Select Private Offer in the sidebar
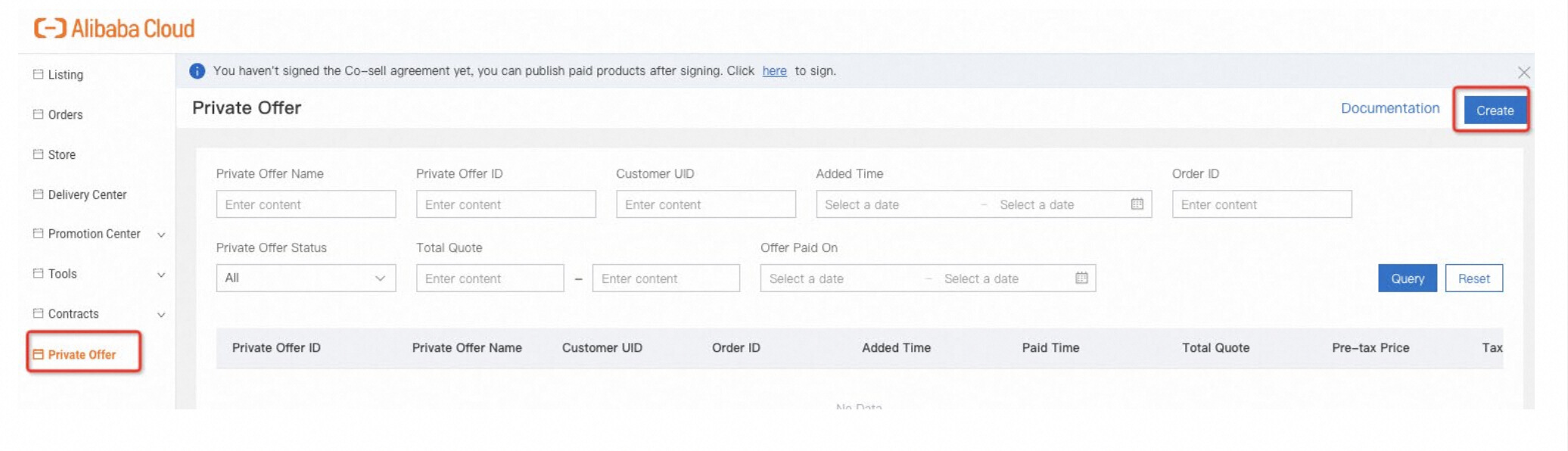This screenshot has height=451, width=1568. tap(82, 355)
